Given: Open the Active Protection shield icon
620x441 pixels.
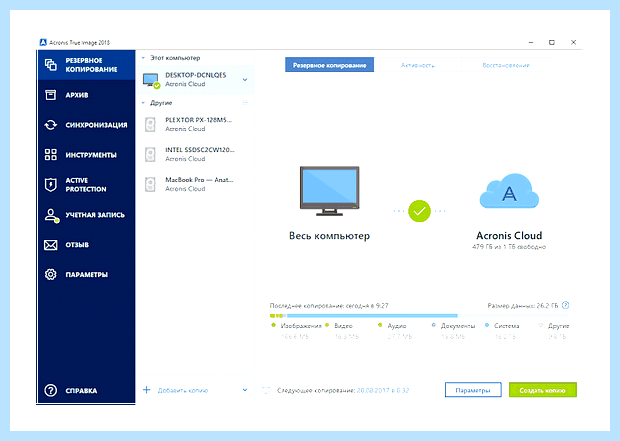Looking at the screenshot, I should click(x=51, y=185).
